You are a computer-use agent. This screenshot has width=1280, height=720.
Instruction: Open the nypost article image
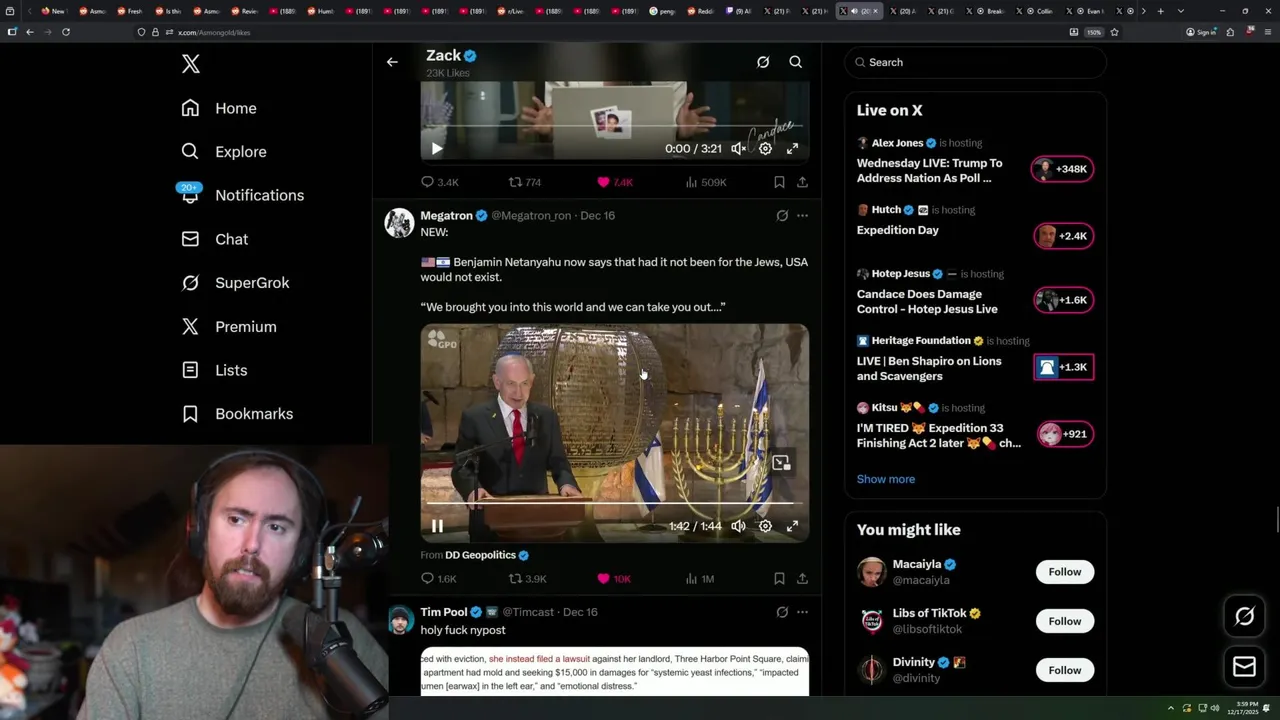tap(614, 672)
